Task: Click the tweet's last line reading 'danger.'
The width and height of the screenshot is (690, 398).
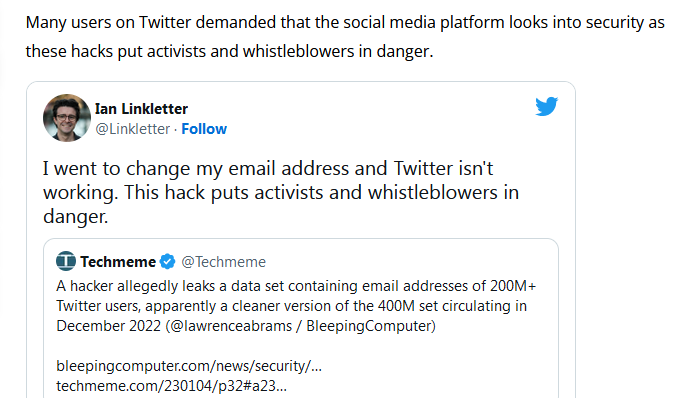Action: point(75,217)
